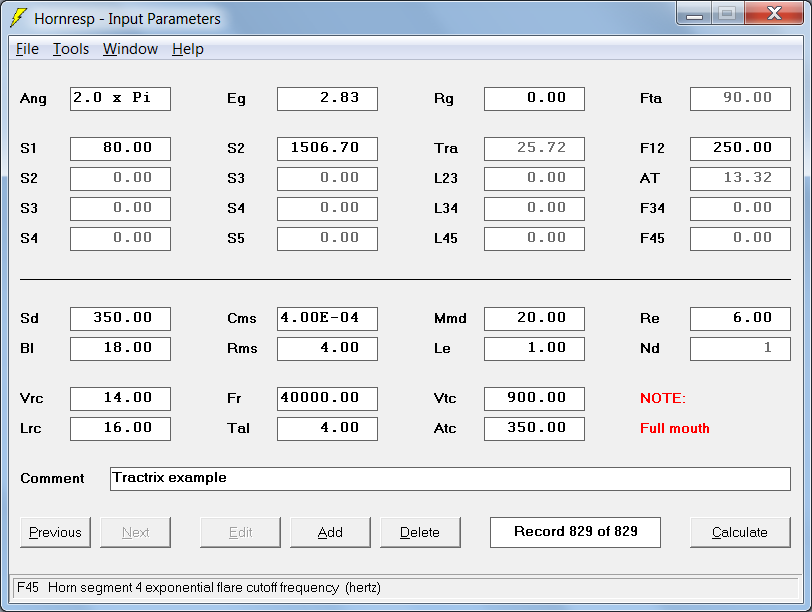Viewport: 812px width, 612px height.
Task: Open the Window menu
Action: coord(130,49)
